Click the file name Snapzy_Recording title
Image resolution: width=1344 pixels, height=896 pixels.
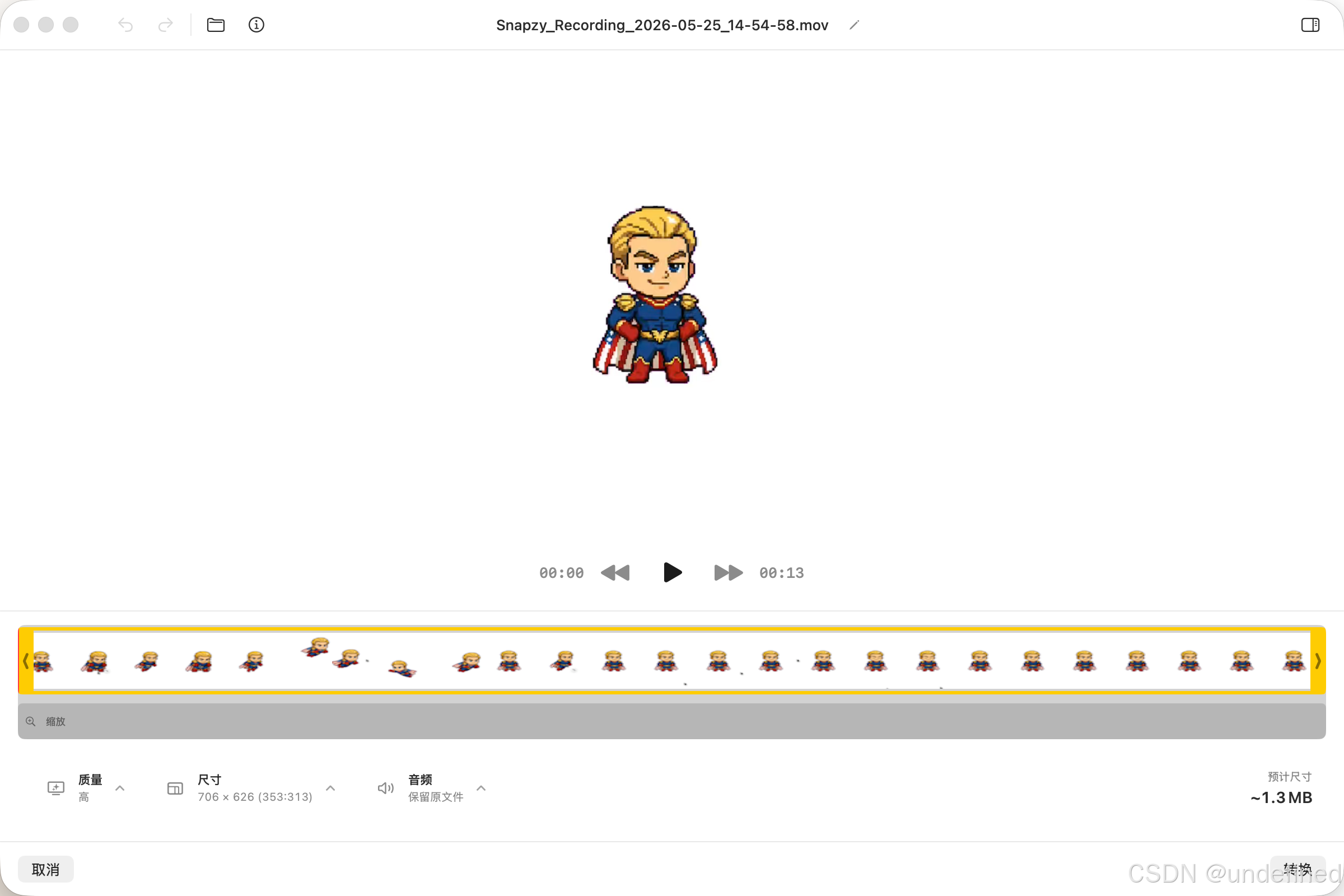click(662, 25)
